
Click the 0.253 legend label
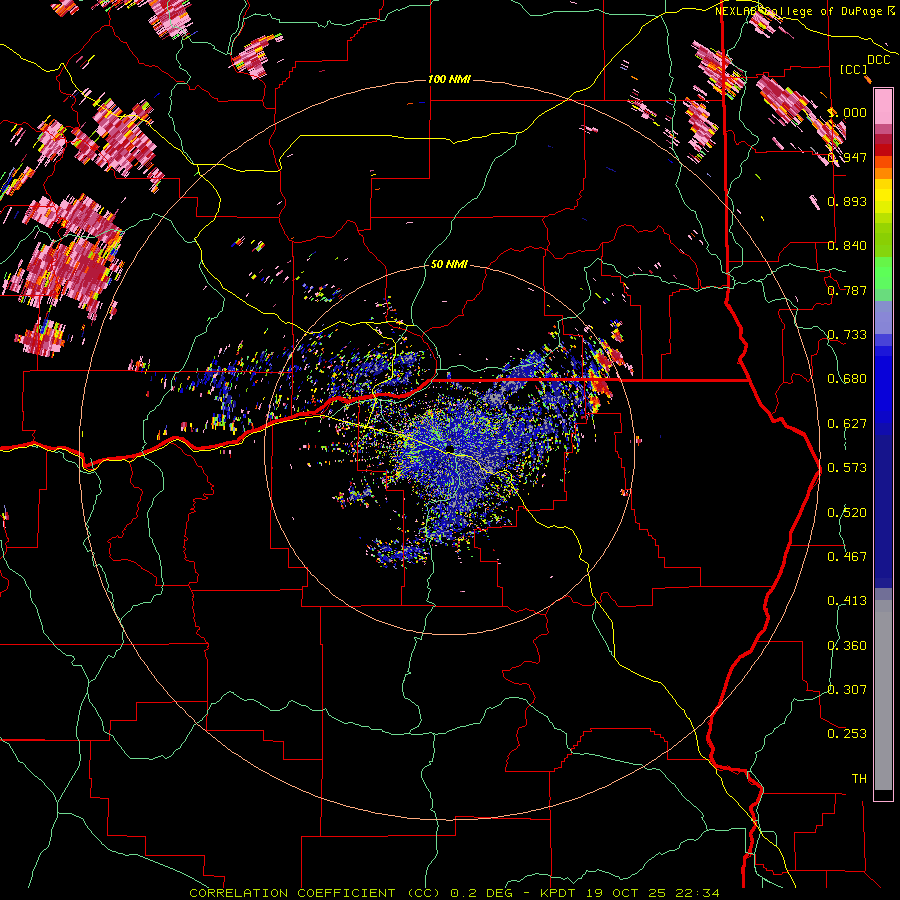(x=847, y=734)
